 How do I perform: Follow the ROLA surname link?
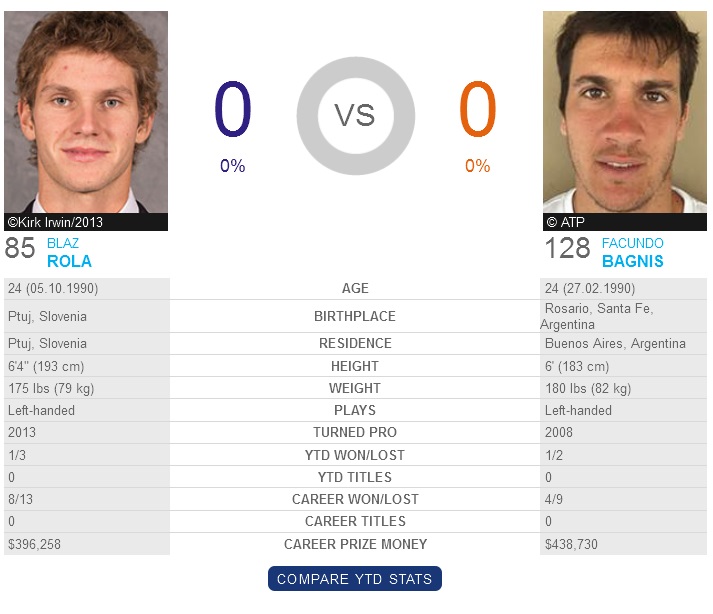pos(69,261)
